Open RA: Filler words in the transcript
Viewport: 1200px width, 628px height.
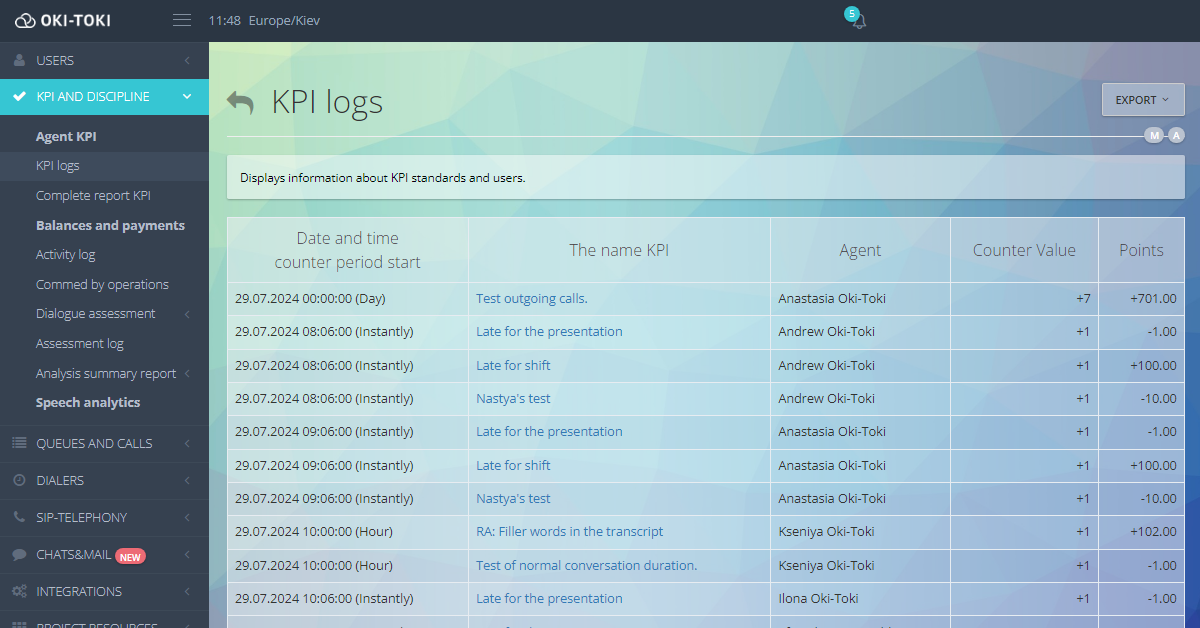(x=569, y=532)
